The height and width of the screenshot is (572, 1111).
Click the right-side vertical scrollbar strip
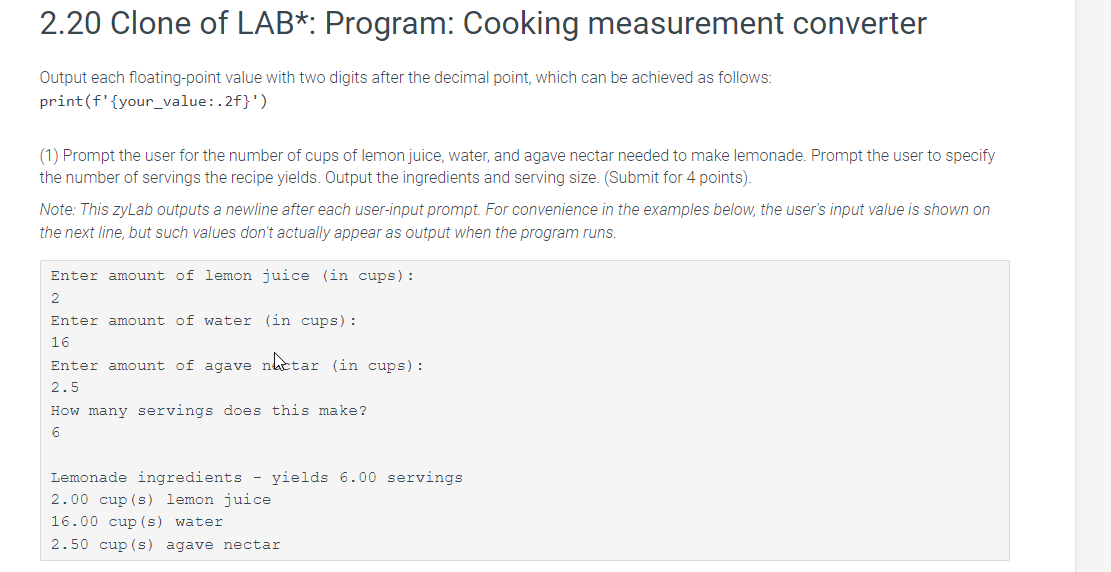click(1092, 286)
